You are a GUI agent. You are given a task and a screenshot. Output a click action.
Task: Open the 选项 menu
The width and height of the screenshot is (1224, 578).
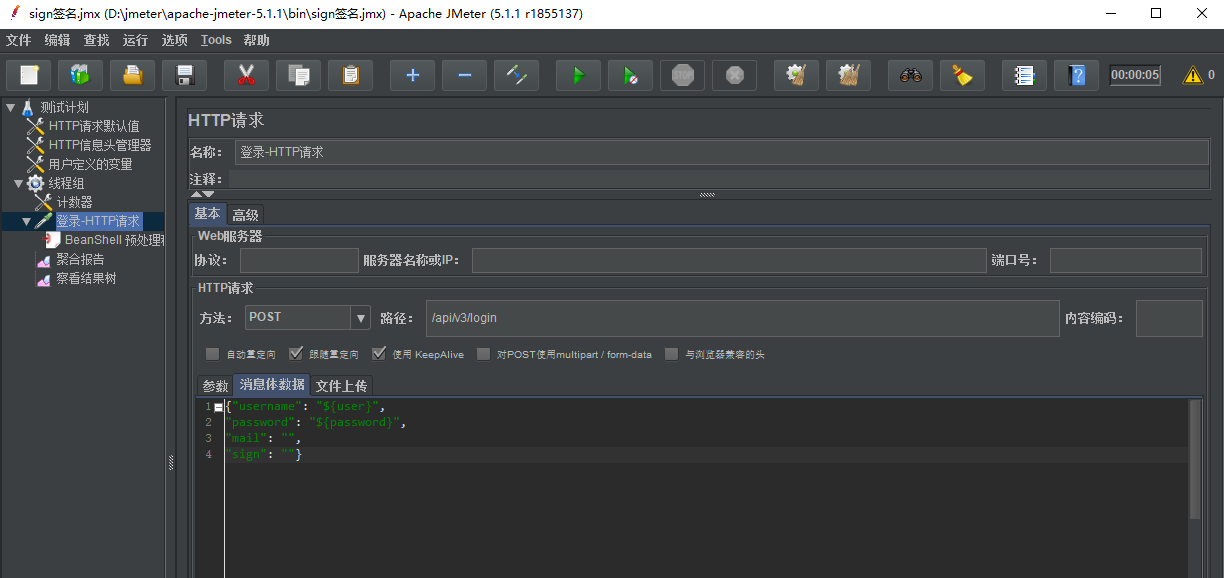point(174,40)
